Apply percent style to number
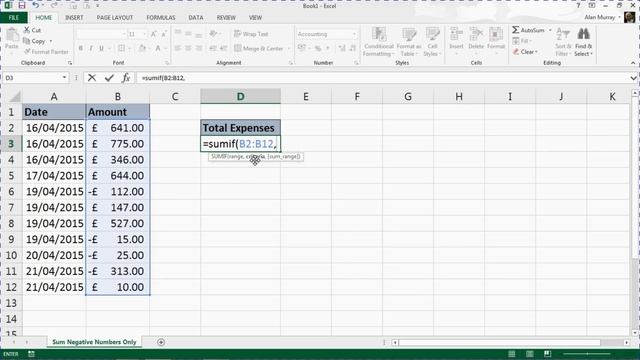The image size is (640, 360). tap(318, 48)
